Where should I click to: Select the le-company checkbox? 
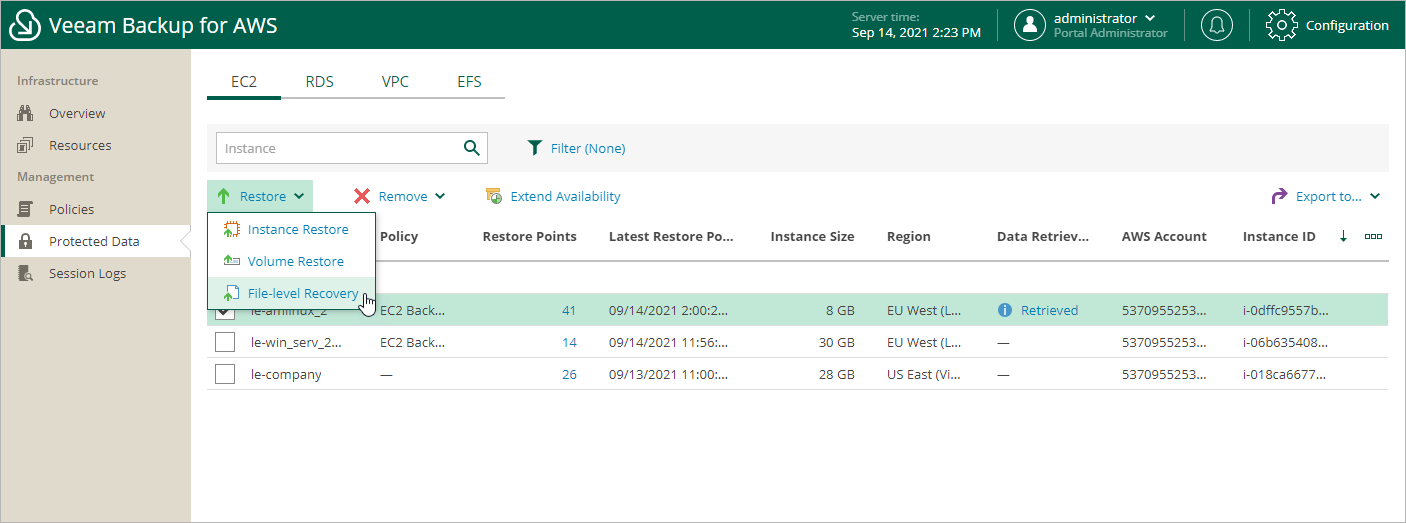click(x=225, y=375)
